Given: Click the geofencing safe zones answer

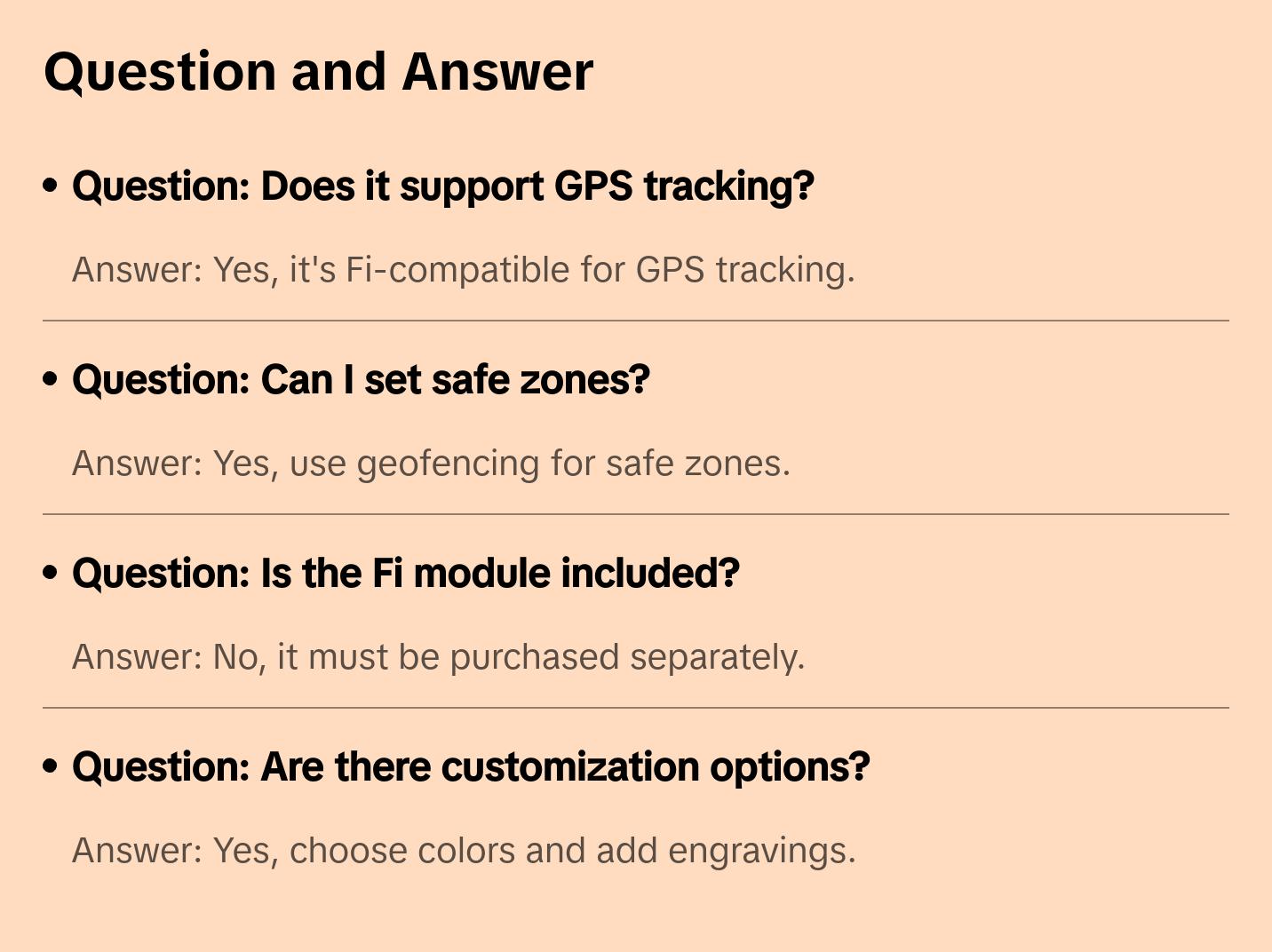Looking at the screenshot, I should tap(431, 464).
